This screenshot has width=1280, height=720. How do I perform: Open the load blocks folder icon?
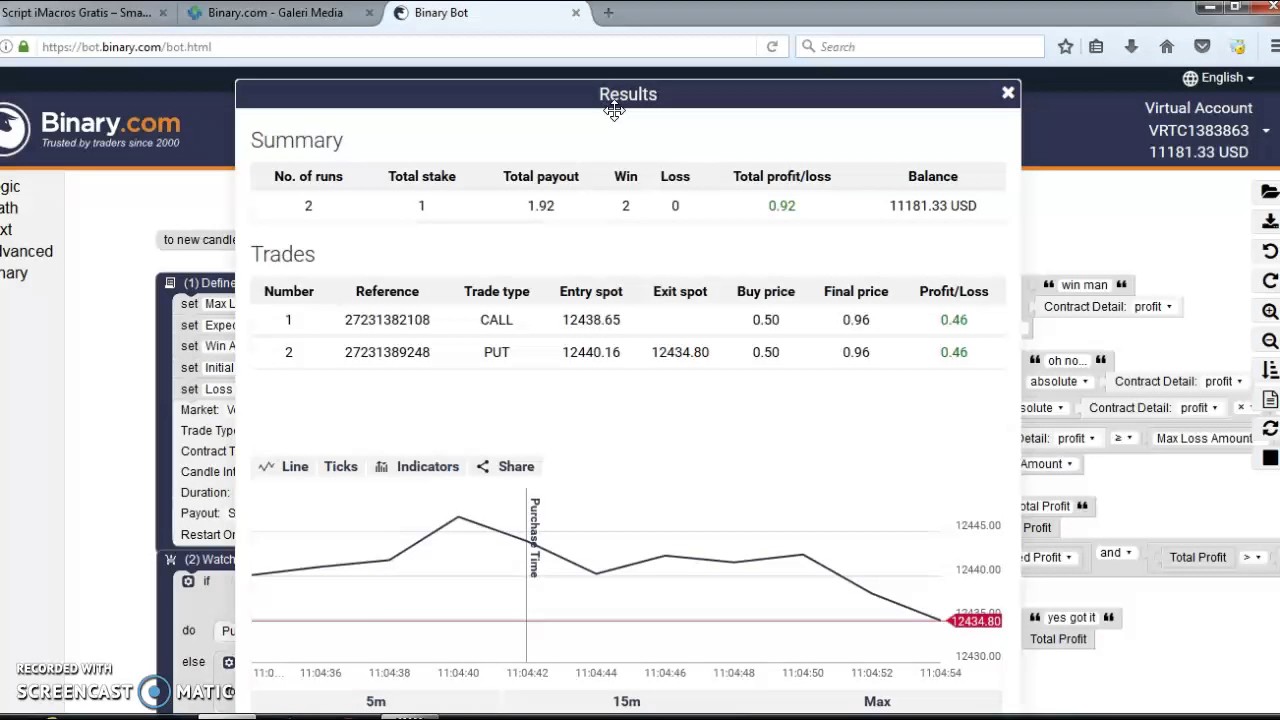[x=1270, y=192]
